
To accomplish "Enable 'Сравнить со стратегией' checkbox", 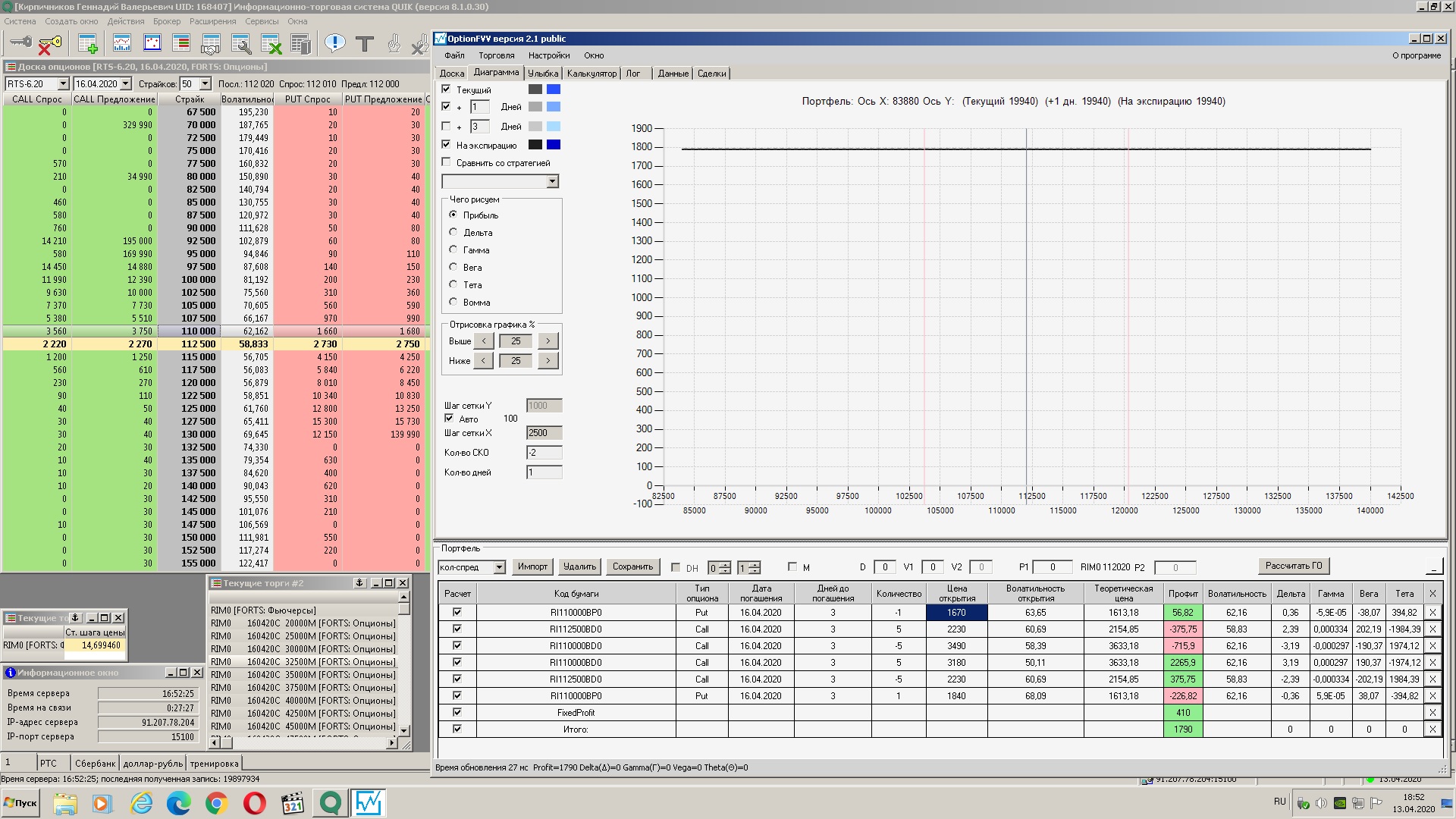I will click(x=446, y=162).
